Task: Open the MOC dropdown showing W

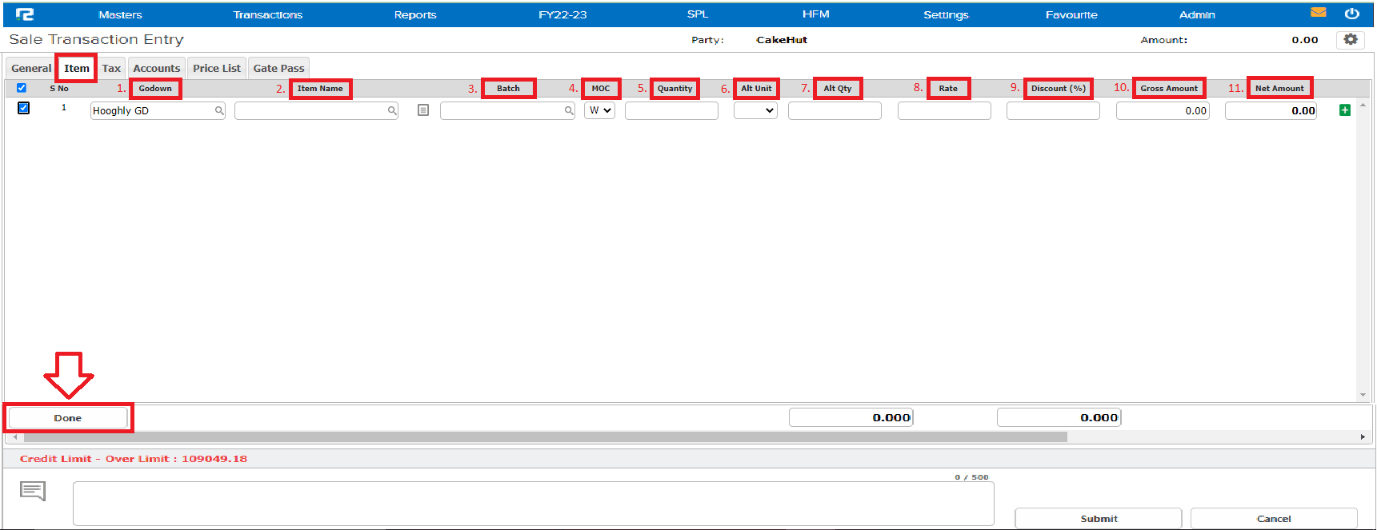Action: coord(600,111)
